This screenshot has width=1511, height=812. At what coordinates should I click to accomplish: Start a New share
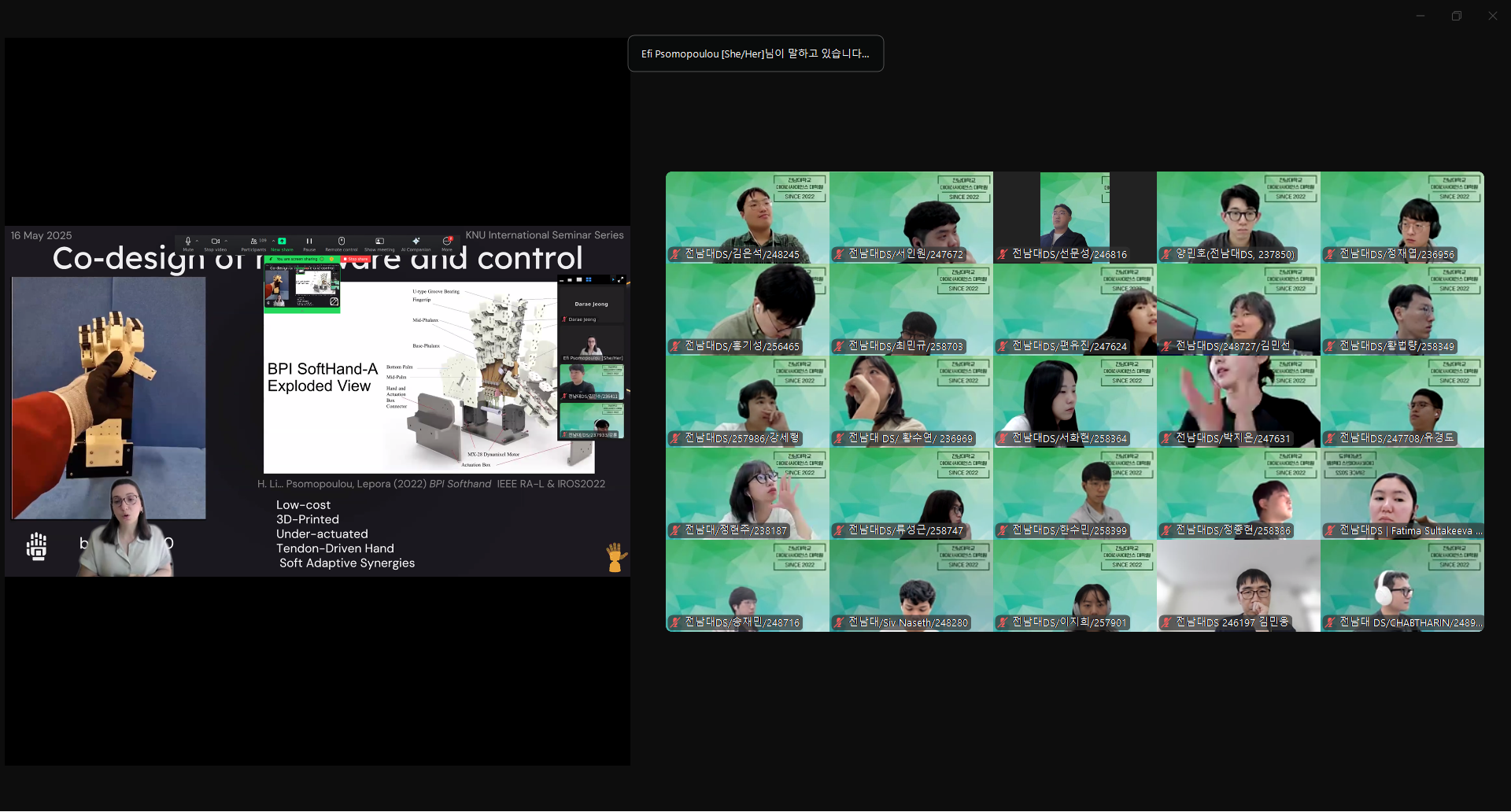282,244
